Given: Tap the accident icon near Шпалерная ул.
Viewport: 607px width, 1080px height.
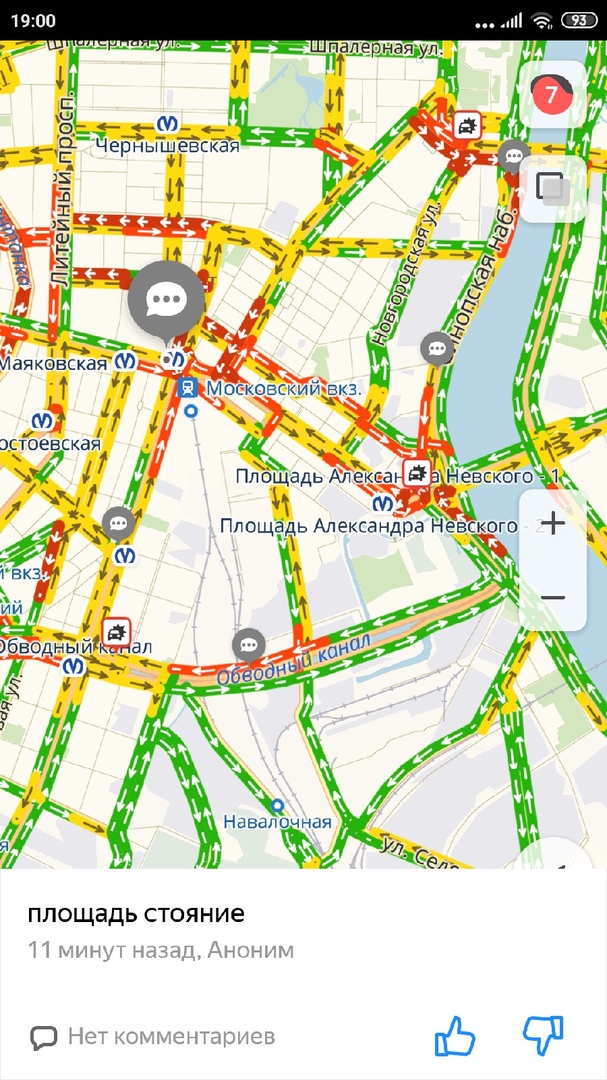Looking at the screenshot, I should pos(468,125).
